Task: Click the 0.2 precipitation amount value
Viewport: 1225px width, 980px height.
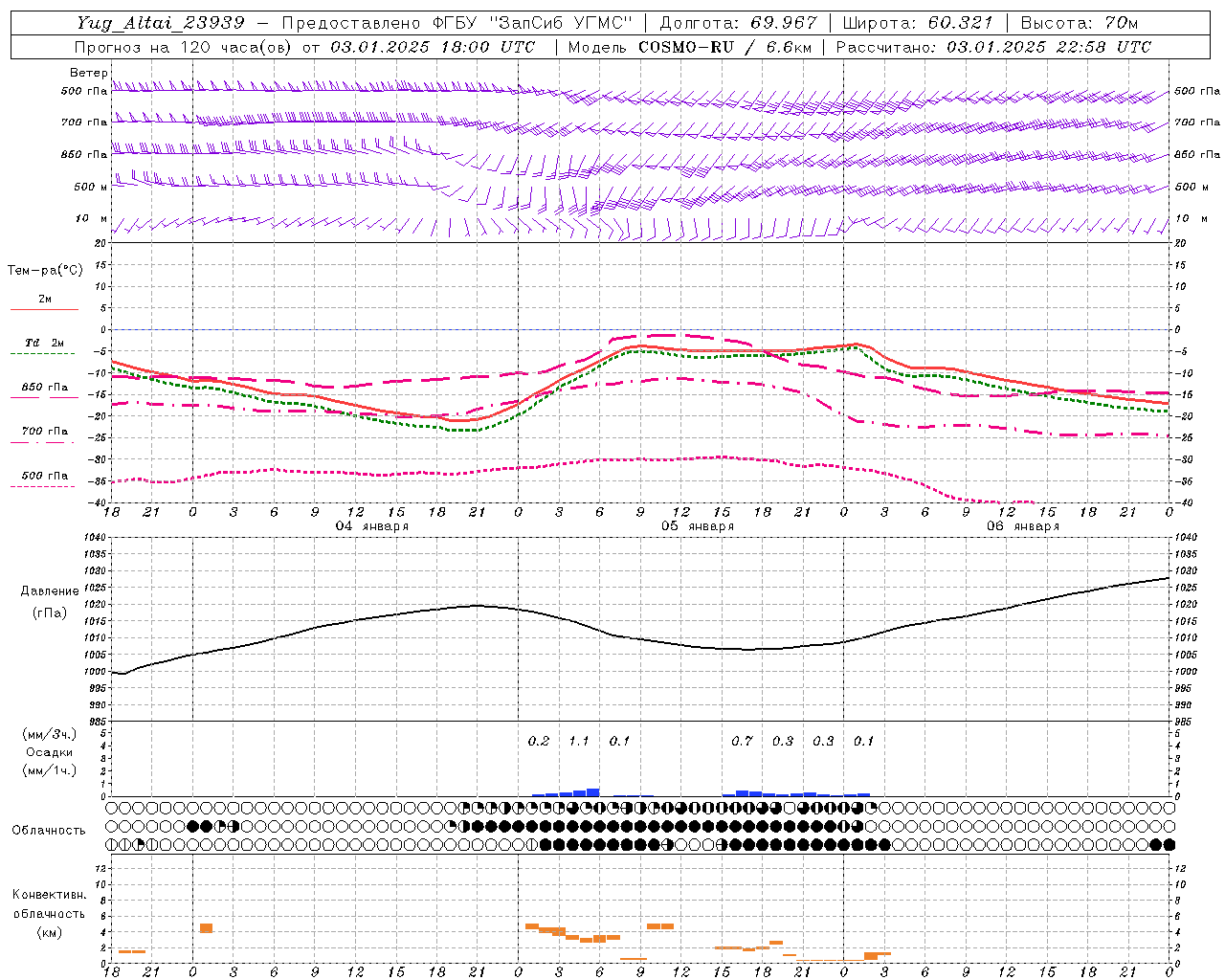Action: pos(539,742)
